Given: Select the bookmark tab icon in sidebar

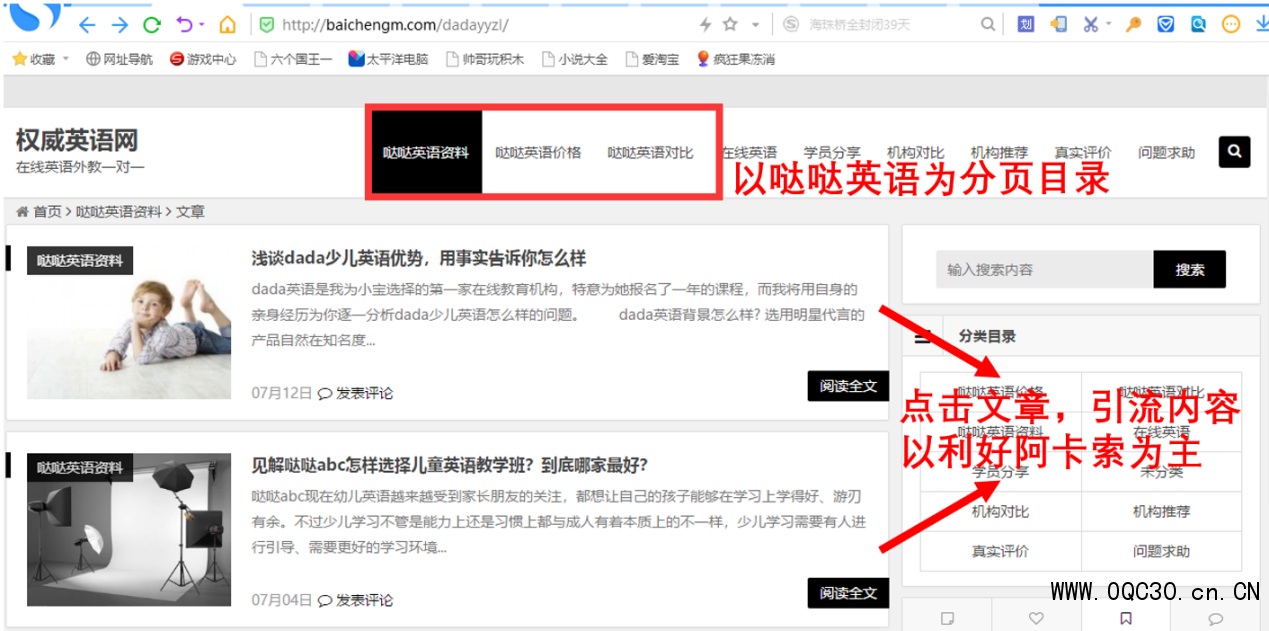Looking at the screenshot, I should [1126, 618].
